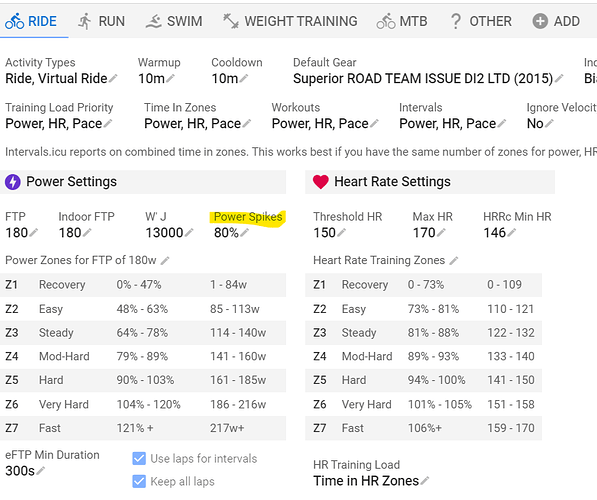Edit the Warmup 10m pencil icon

[170, 78]
